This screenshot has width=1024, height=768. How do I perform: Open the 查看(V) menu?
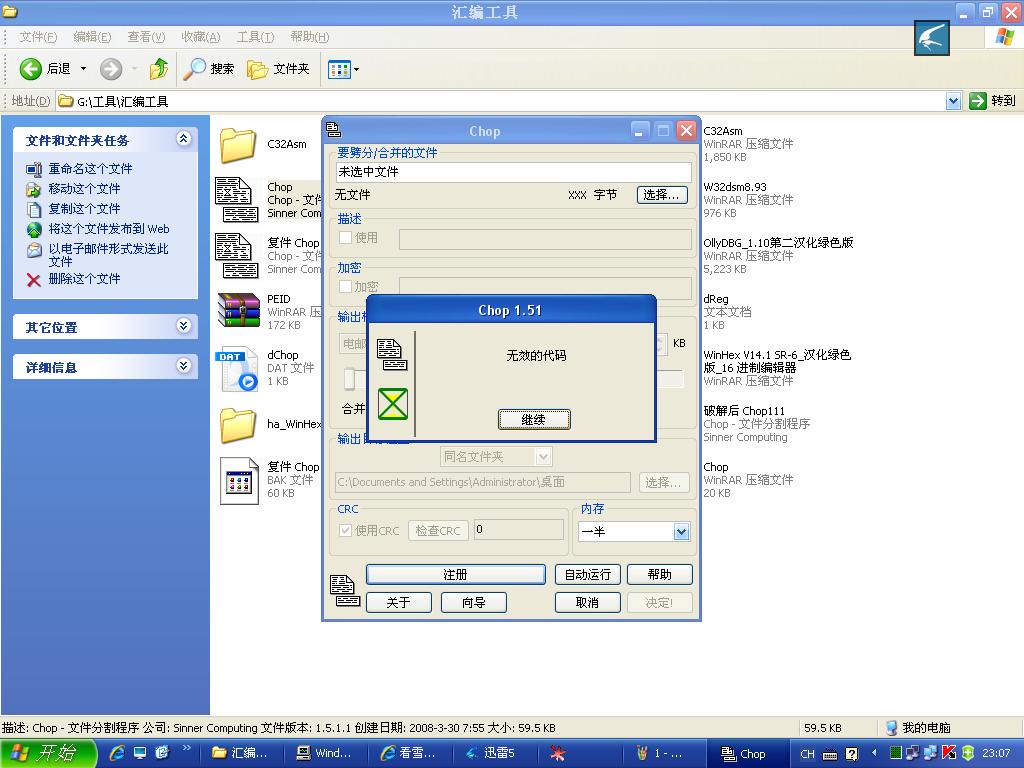pos(146,37)
